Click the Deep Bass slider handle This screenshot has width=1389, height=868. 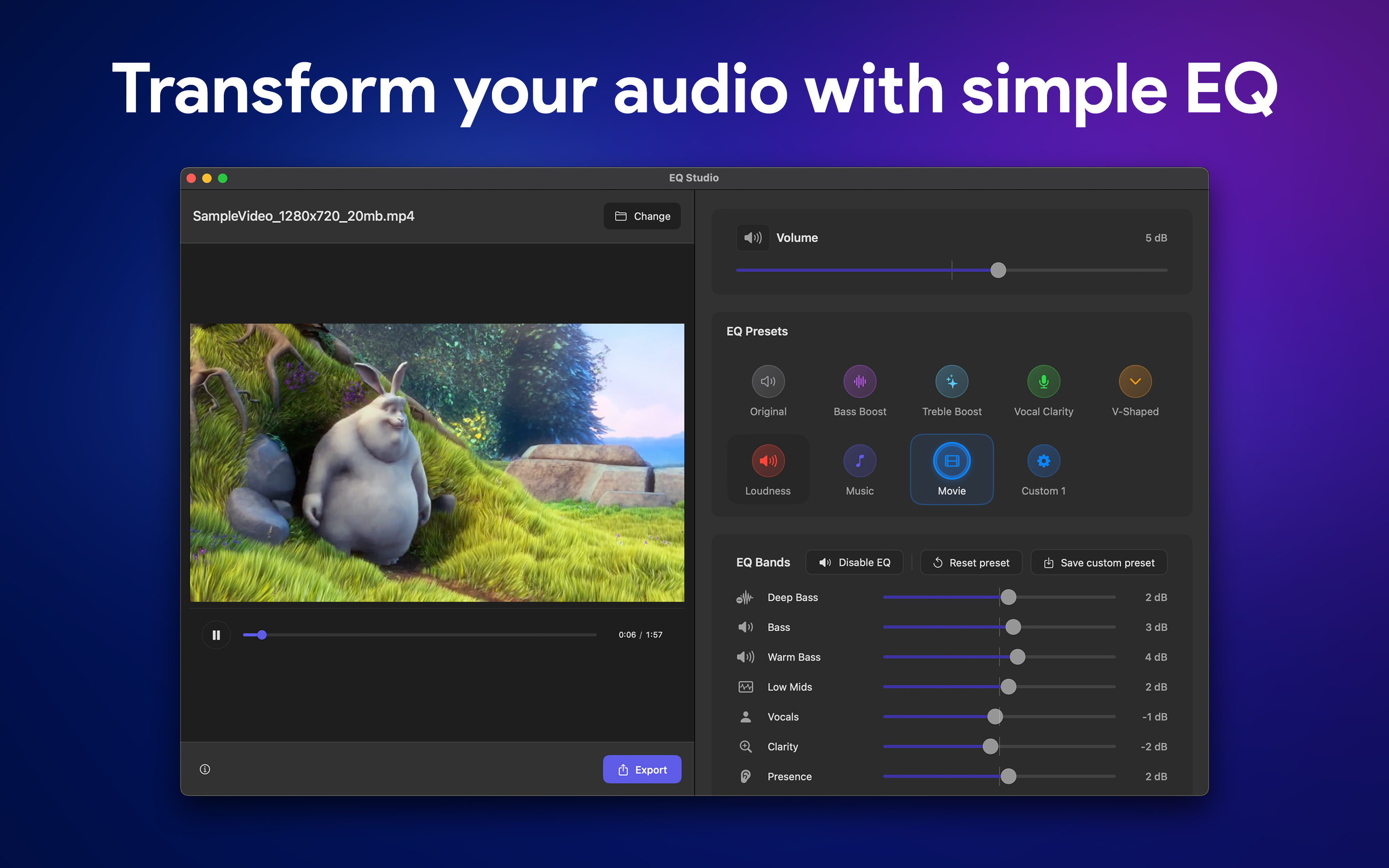[x=1008, y=597]
